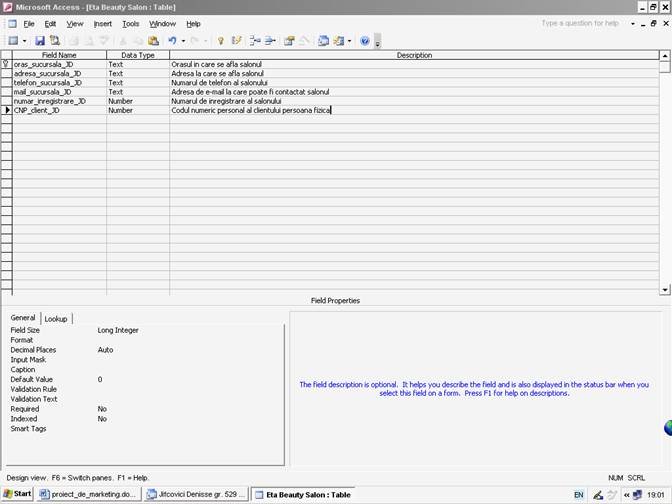Select the General properties tab
Viewport: 672px width, 504px height.
[23, 318]
